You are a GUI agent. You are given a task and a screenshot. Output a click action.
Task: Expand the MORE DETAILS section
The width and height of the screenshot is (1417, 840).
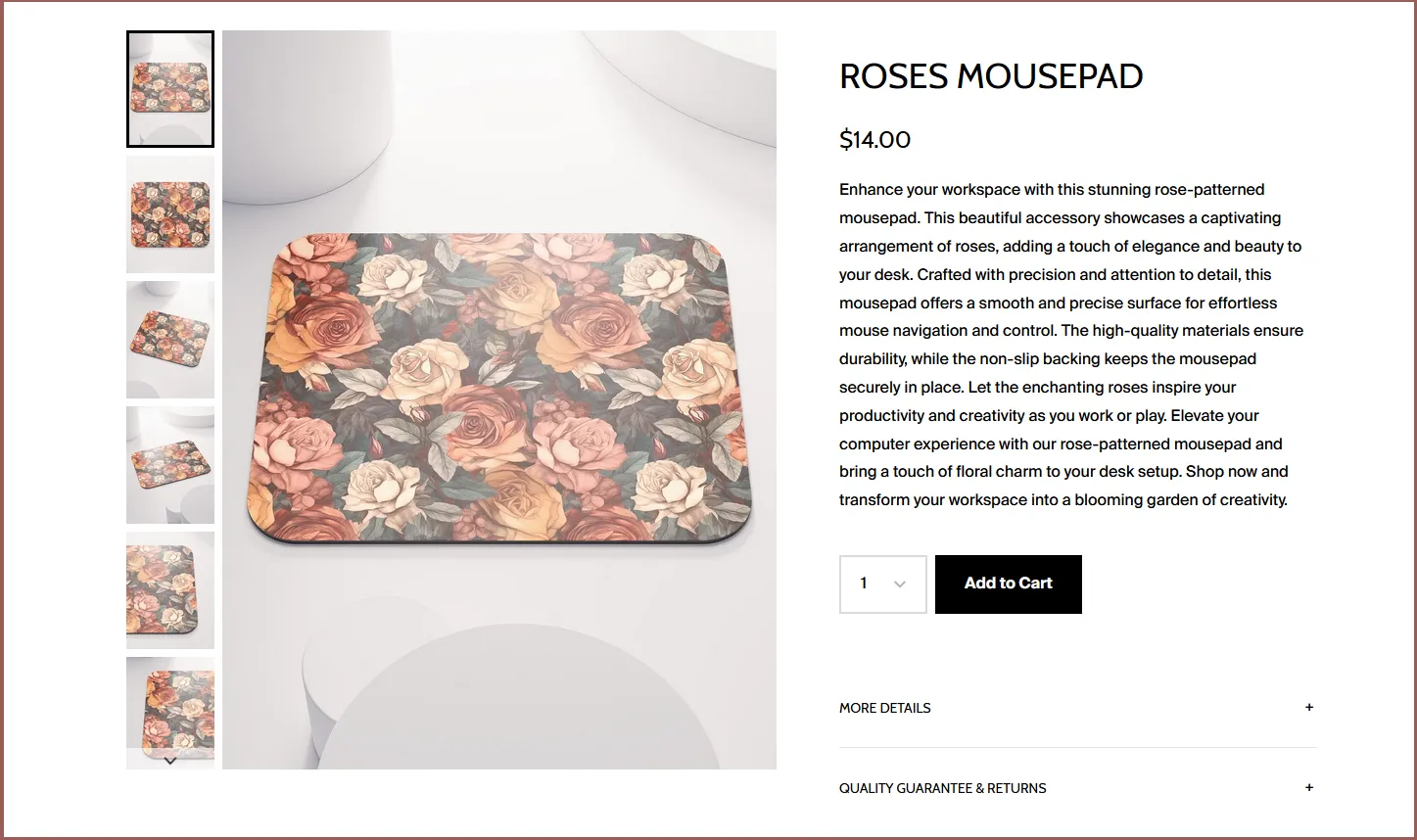point(884,707)
